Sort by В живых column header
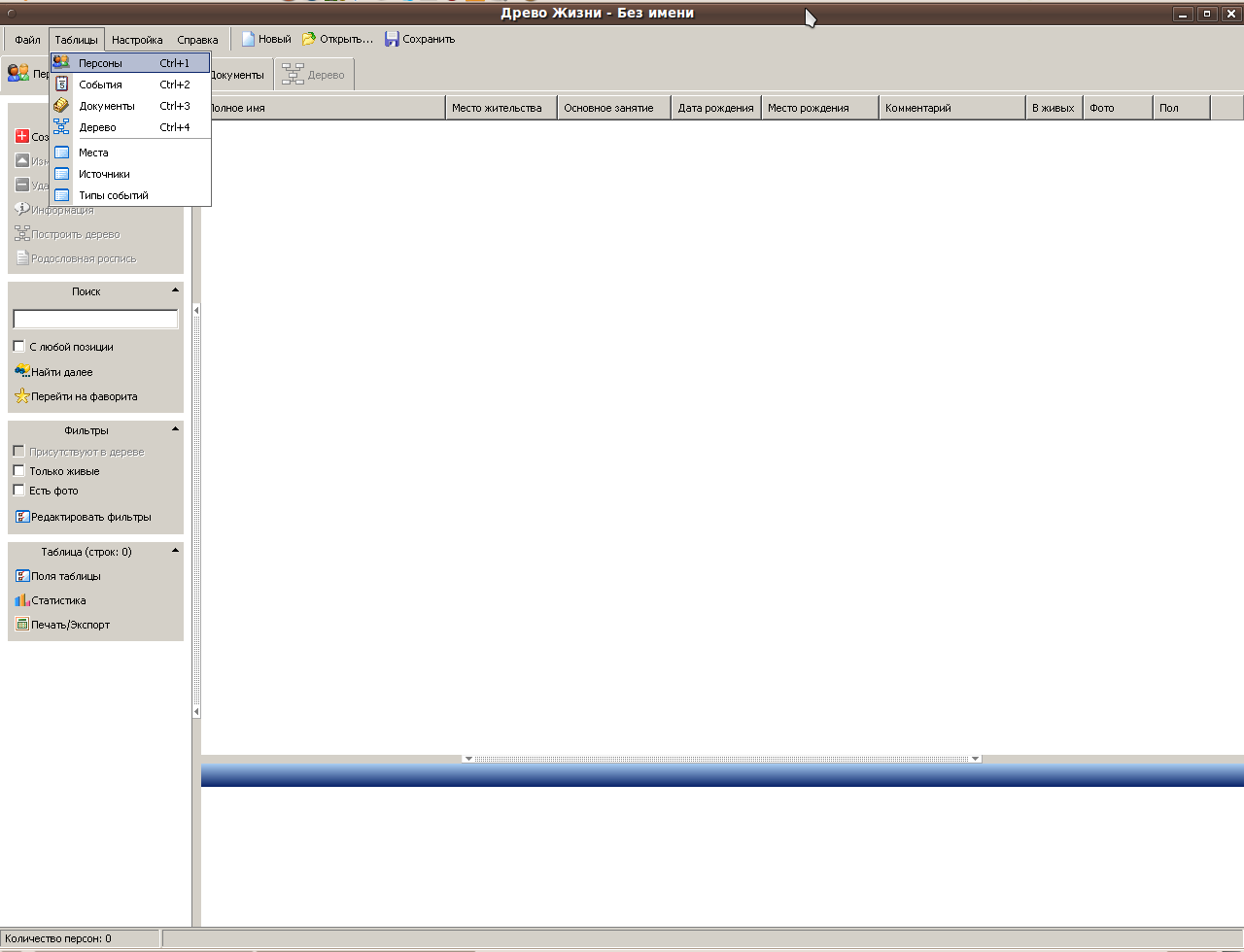The width and height of the screenshot is (1244, 952). [1054, 108]
